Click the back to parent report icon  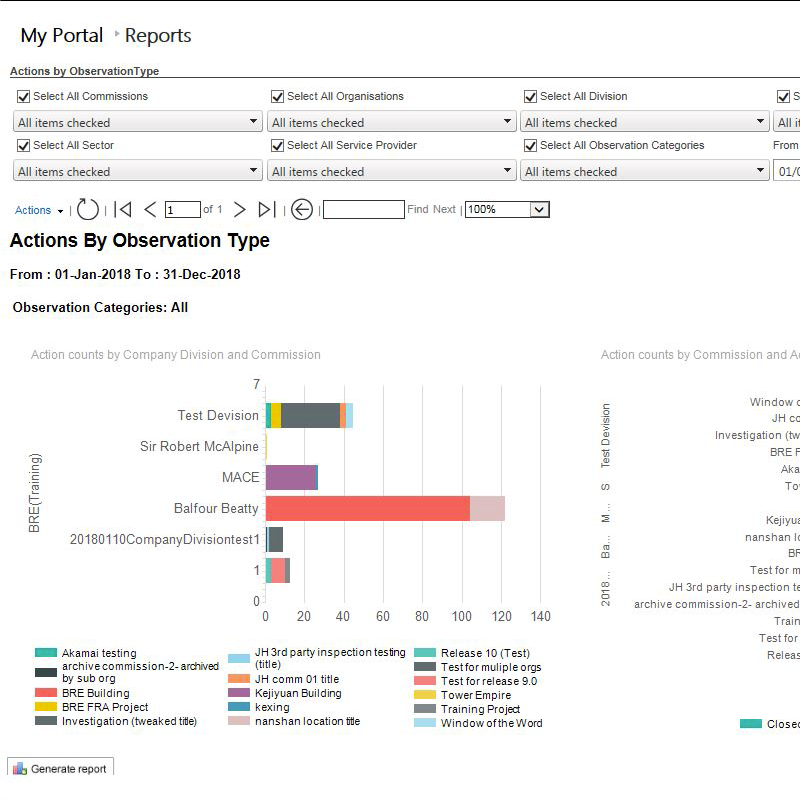[x=302, y=210]
